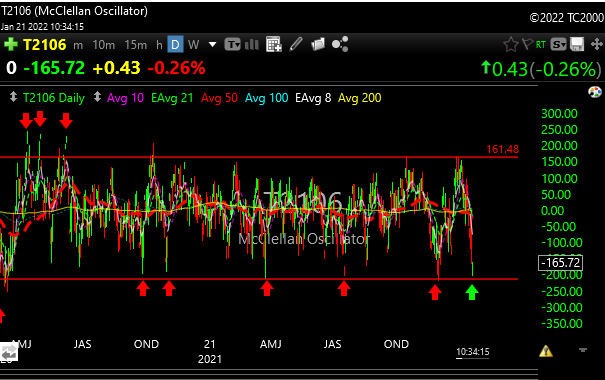605x380 pixels.
Task: Click the star favorite icon
Action: (510, 45)
